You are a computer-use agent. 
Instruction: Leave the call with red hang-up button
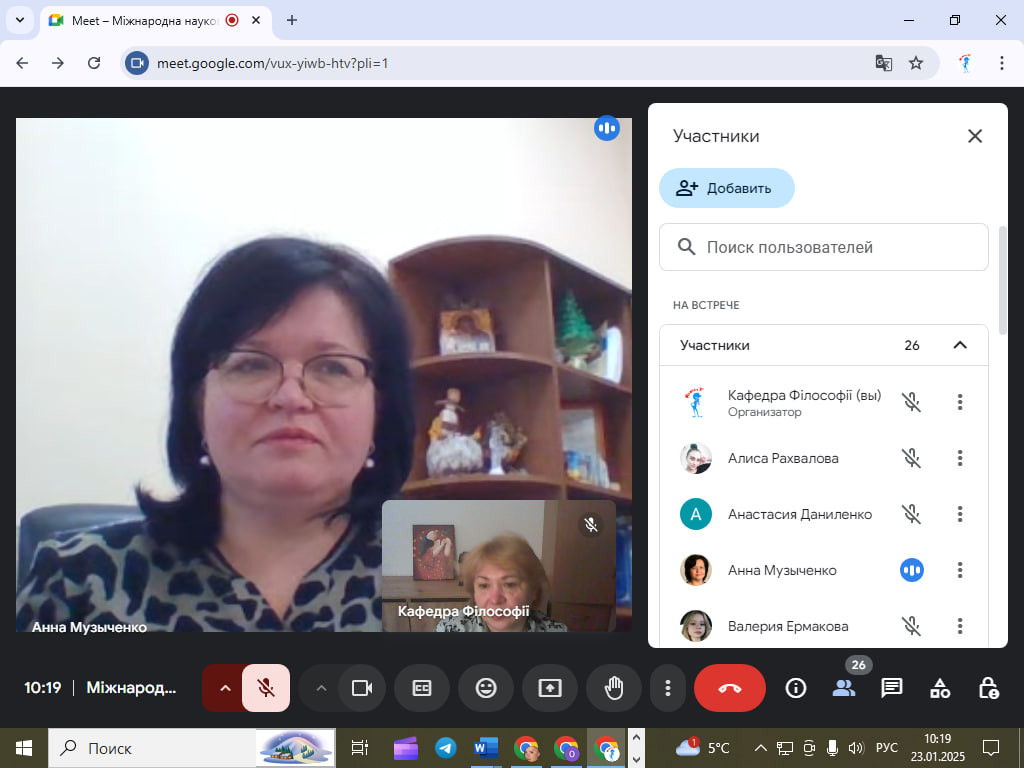point(729,688)
